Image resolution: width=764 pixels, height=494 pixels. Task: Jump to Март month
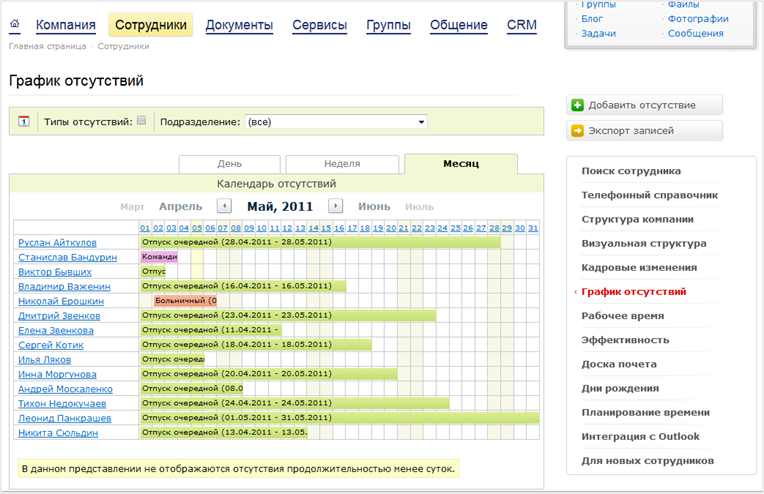point(133,207)
